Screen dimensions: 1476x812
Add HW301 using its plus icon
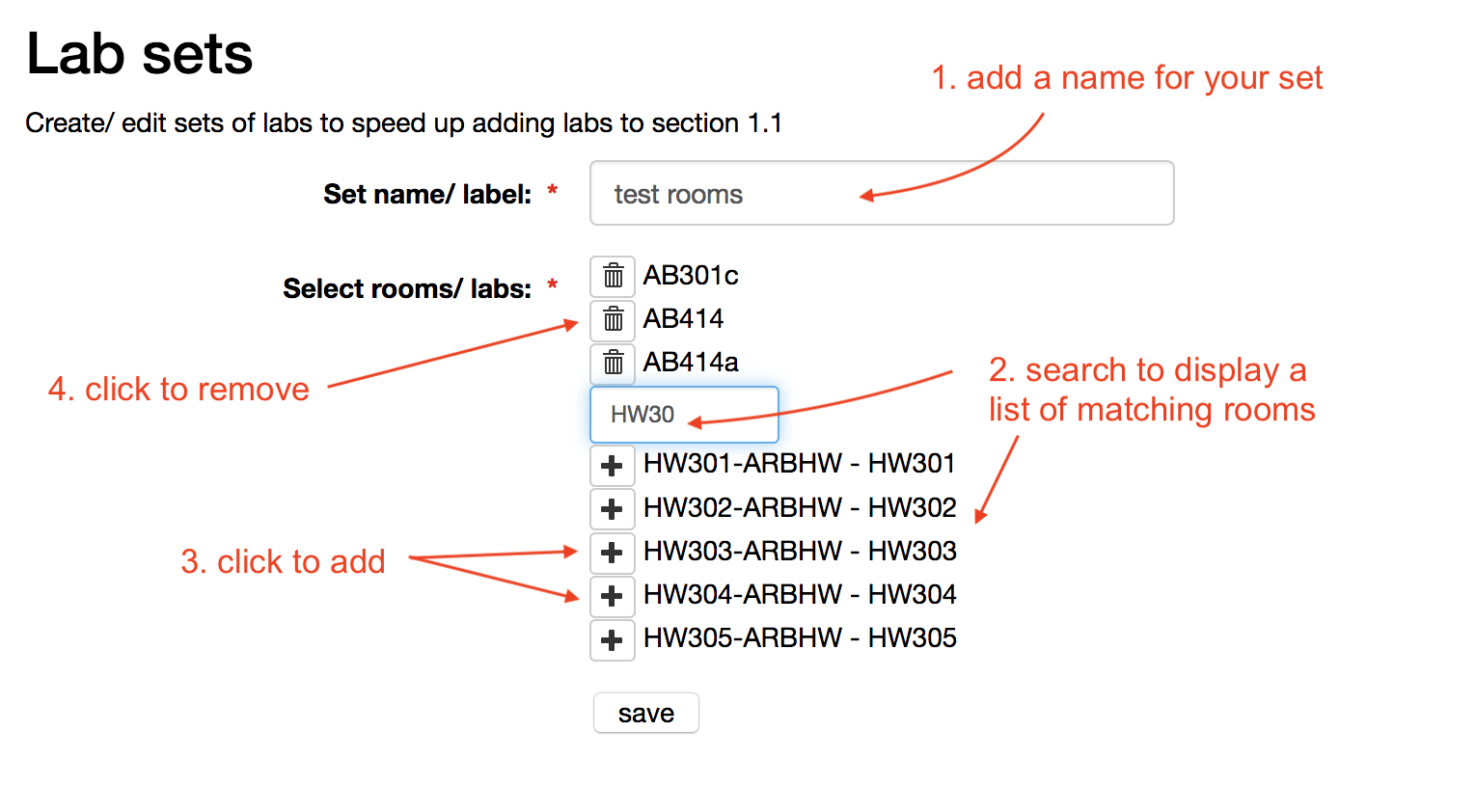[612, 466]
